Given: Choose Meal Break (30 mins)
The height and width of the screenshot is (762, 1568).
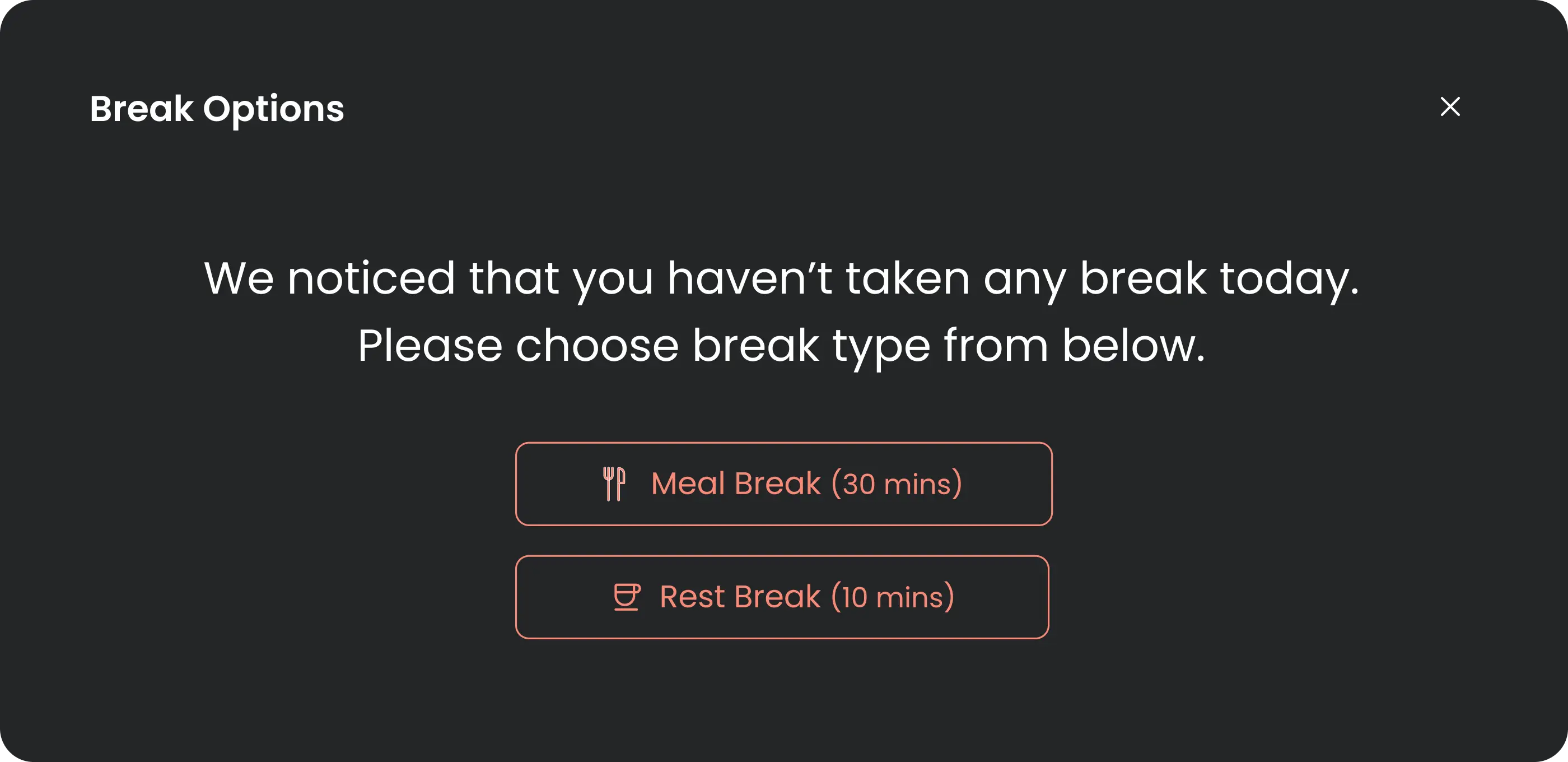Looking at the screenshot, I should point(783,484).
